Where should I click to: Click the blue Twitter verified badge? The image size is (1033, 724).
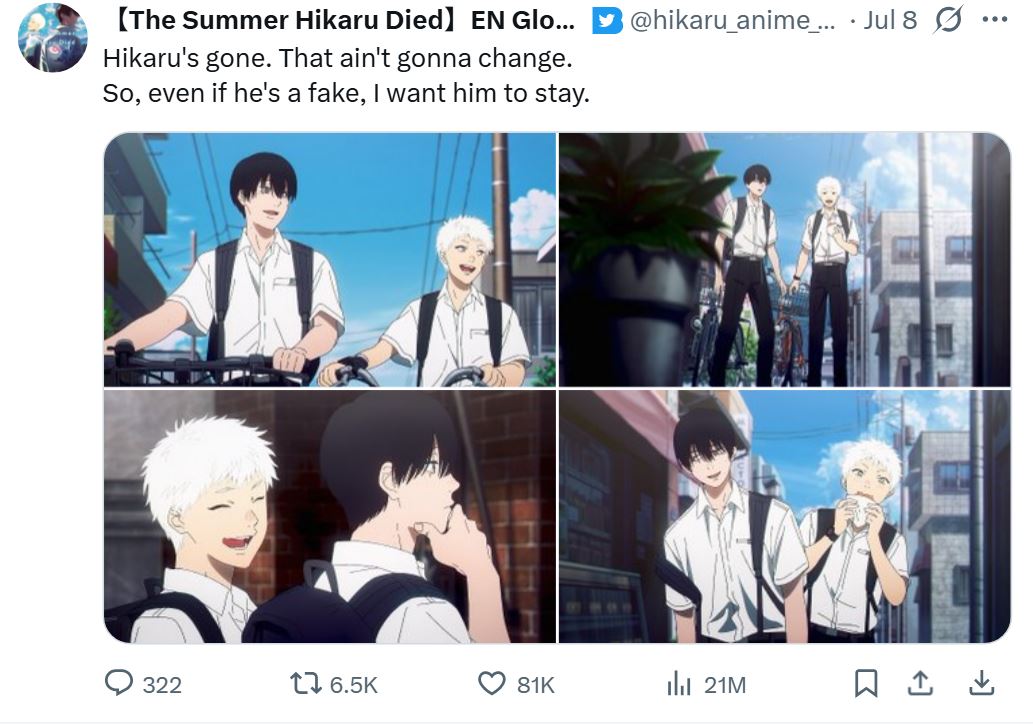607,20
